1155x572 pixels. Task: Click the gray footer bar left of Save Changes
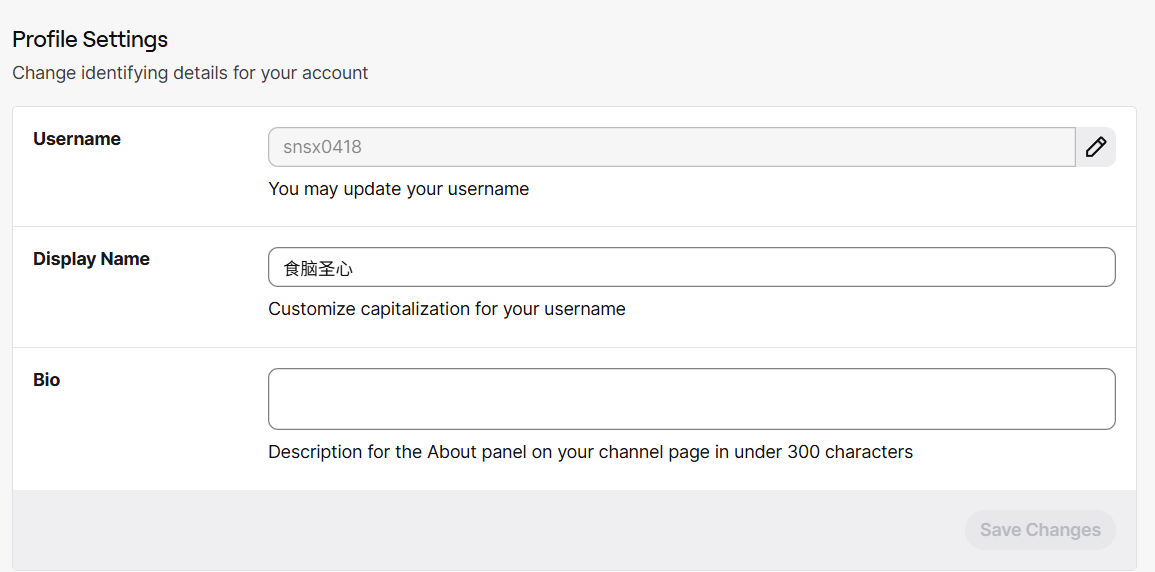coord(480,530)
